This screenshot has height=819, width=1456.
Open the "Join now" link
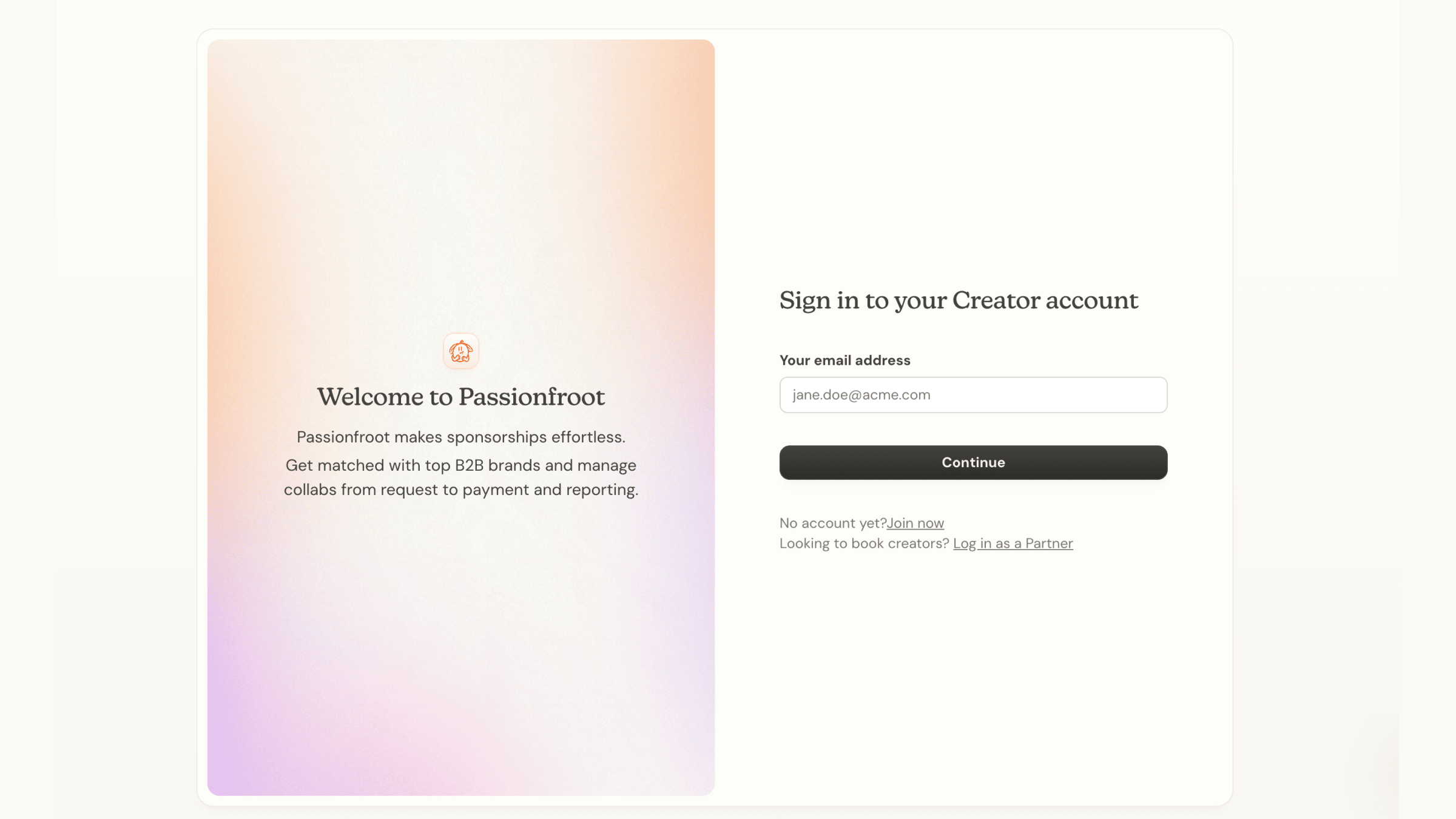point(915,523)
